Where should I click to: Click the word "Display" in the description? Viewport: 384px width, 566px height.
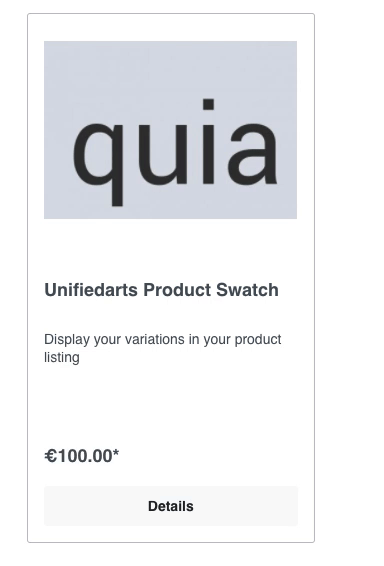click(x=67, y=340)
